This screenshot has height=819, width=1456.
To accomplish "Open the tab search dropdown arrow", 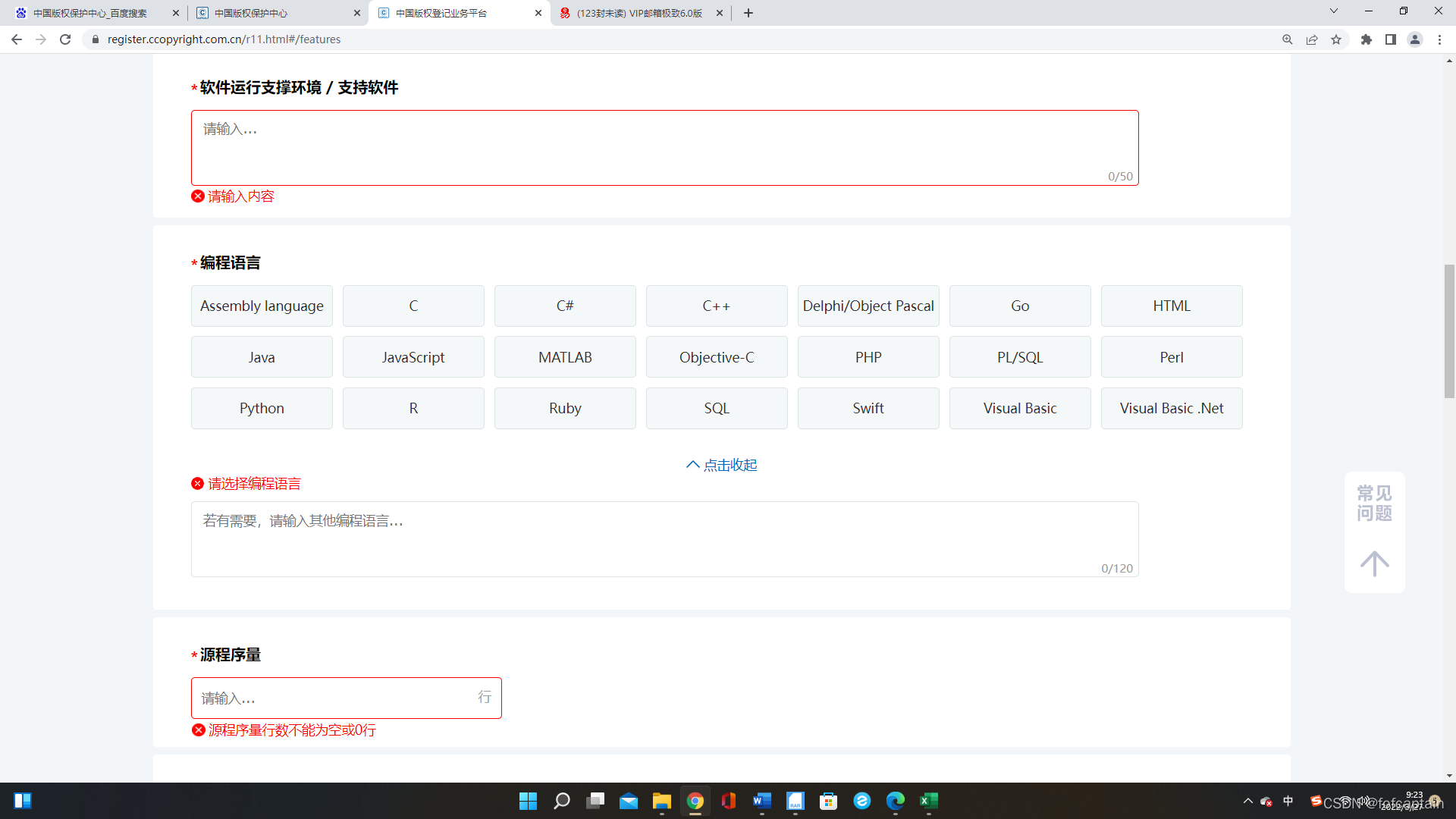I will pos(1333,11).
